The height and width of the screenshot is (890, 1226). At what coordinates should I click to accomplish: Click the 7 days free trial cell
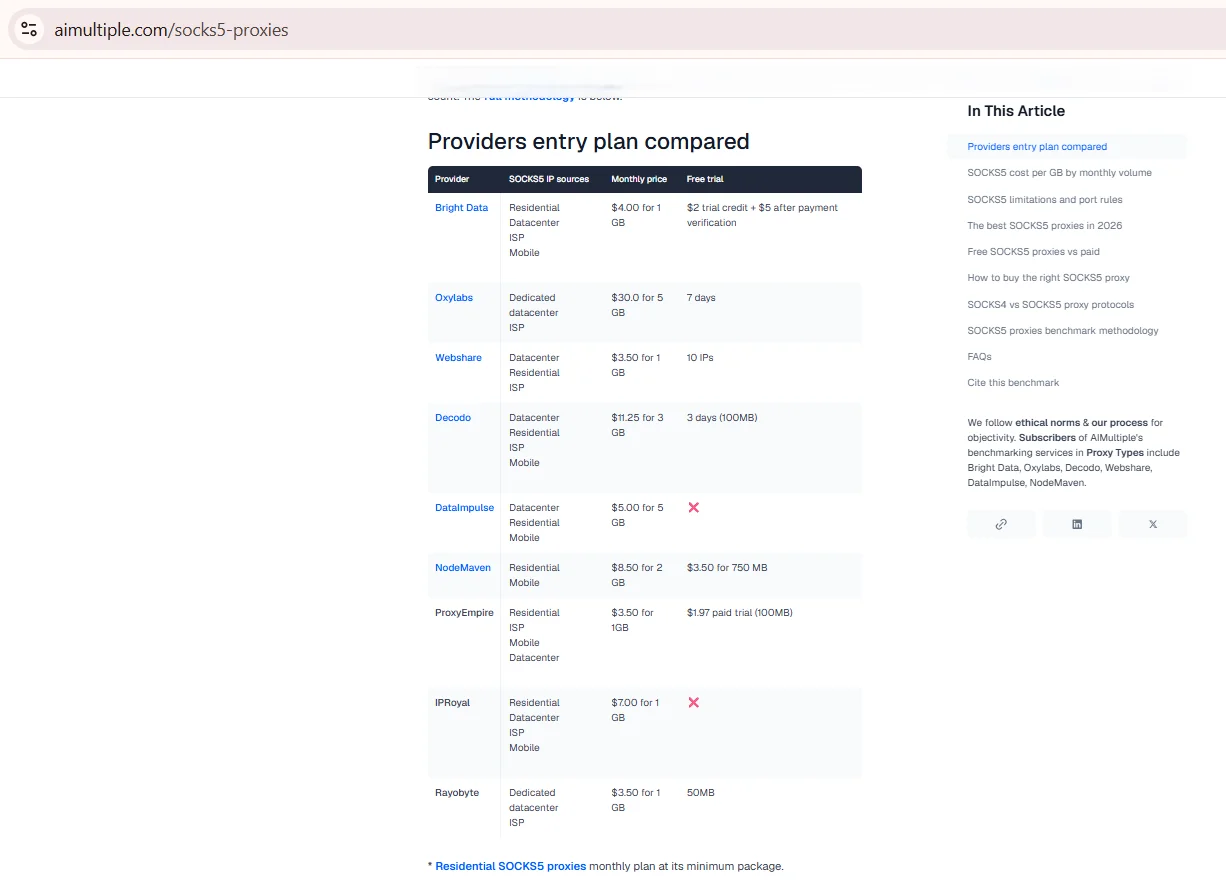click(x=701, y=297)
